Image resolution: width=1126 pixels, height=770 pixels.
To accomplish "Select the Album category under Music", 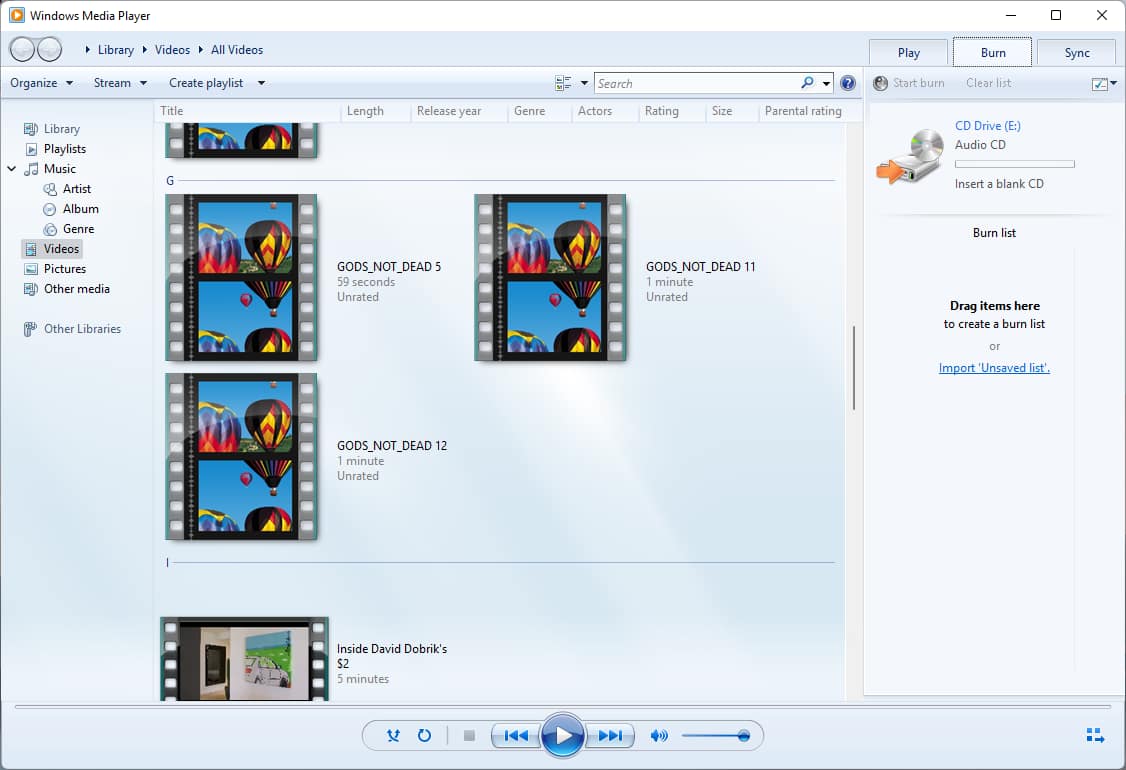I will point(81,208).
